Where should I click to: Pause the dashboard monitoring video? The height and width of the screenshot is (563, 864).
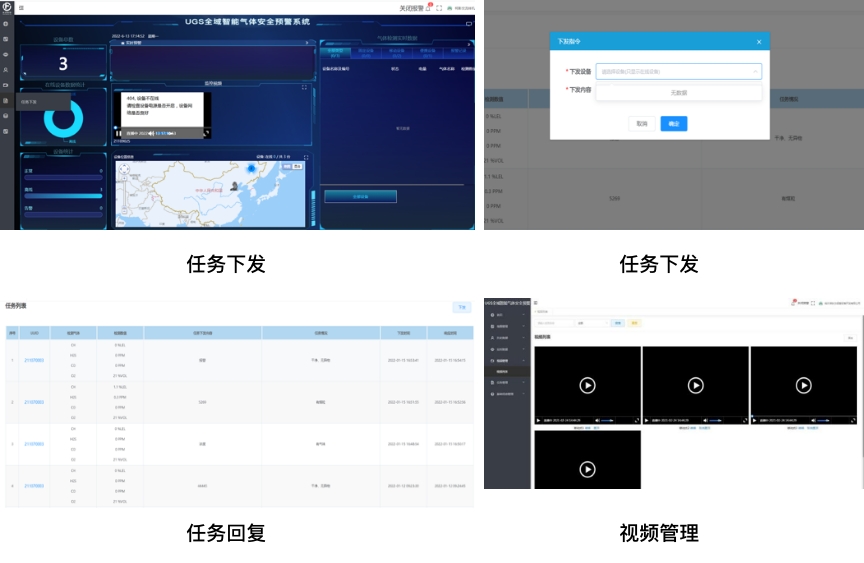(118, 133)
